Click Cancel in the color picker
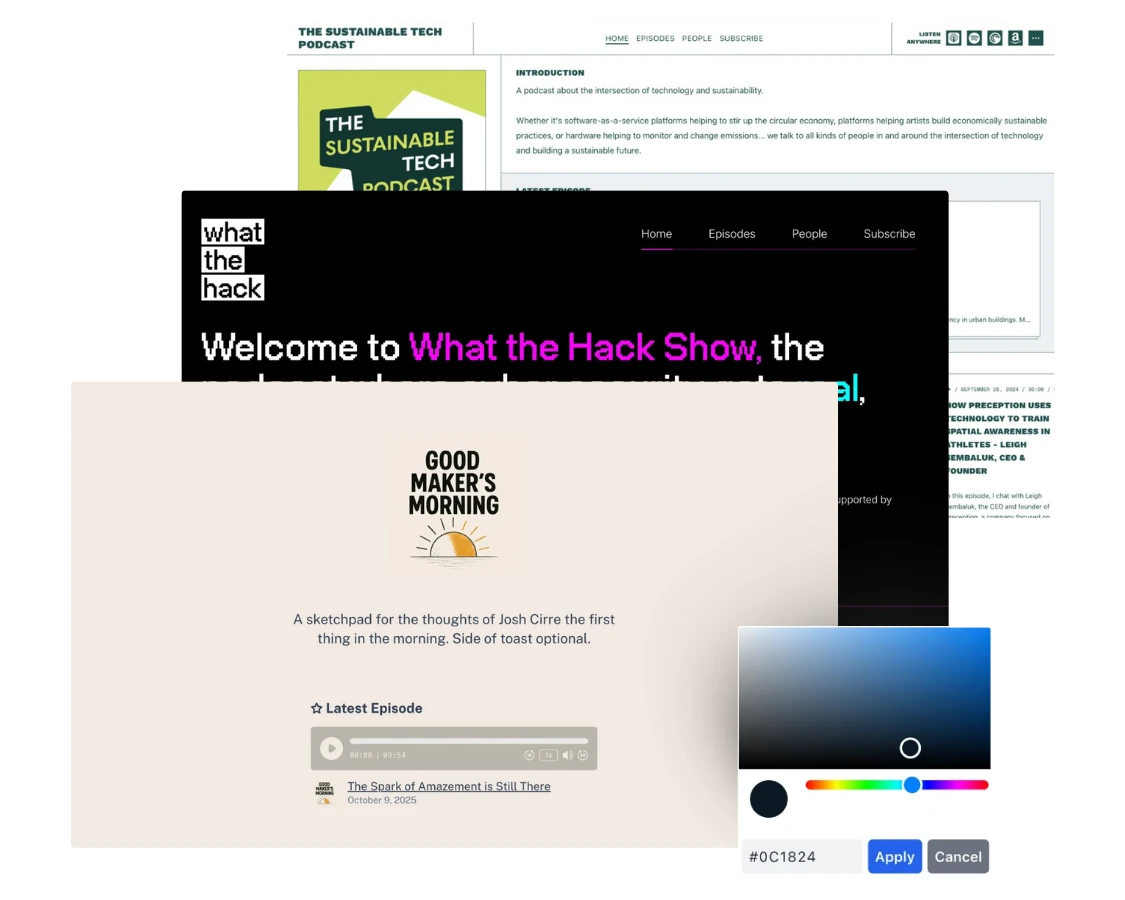The height and width of the screenshot is (900, 1125). 958,856
